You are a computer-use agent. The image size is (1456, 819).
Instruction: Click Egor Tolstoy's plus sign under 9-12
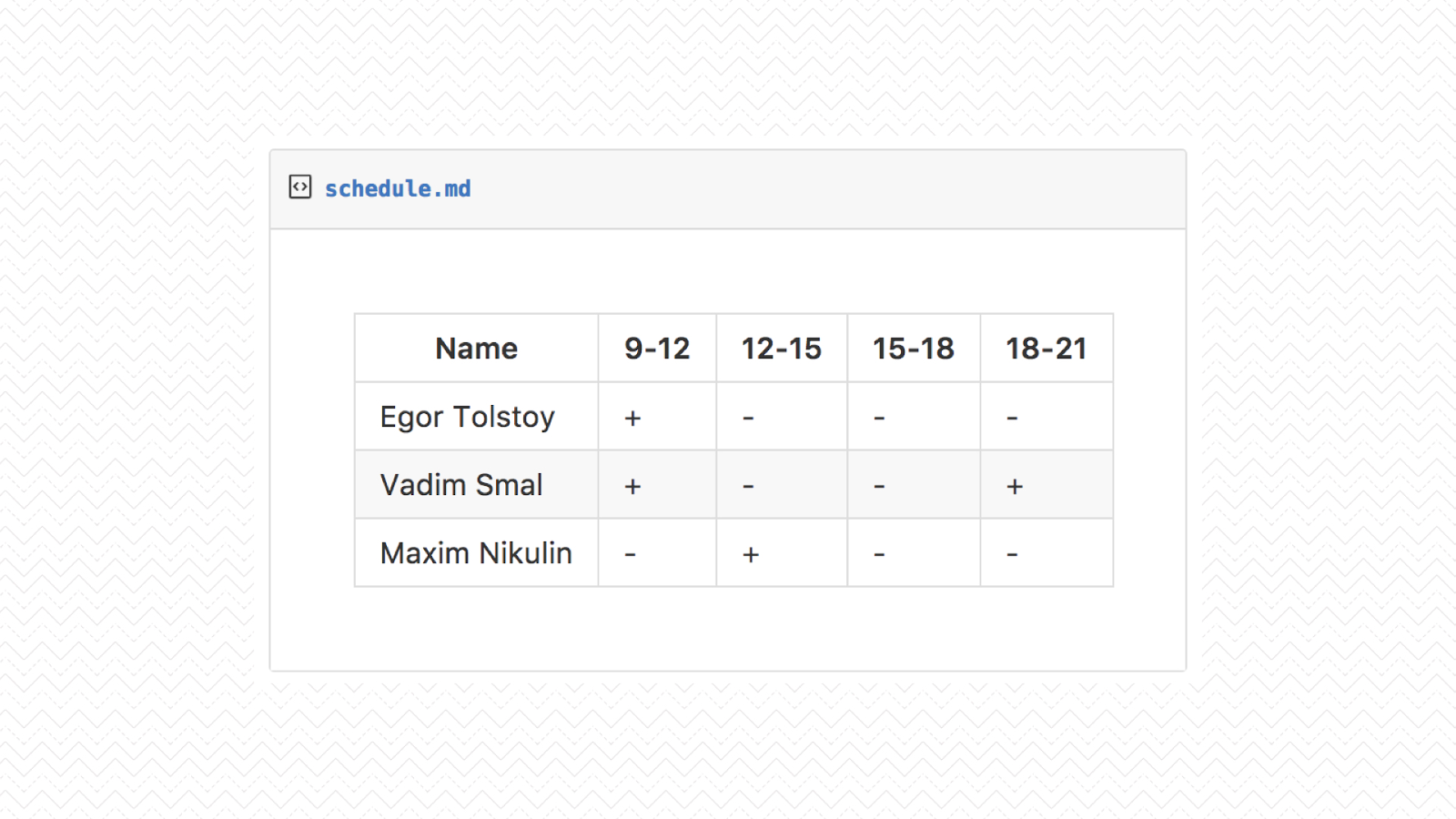pyautogui.click(x=632, y=418)
